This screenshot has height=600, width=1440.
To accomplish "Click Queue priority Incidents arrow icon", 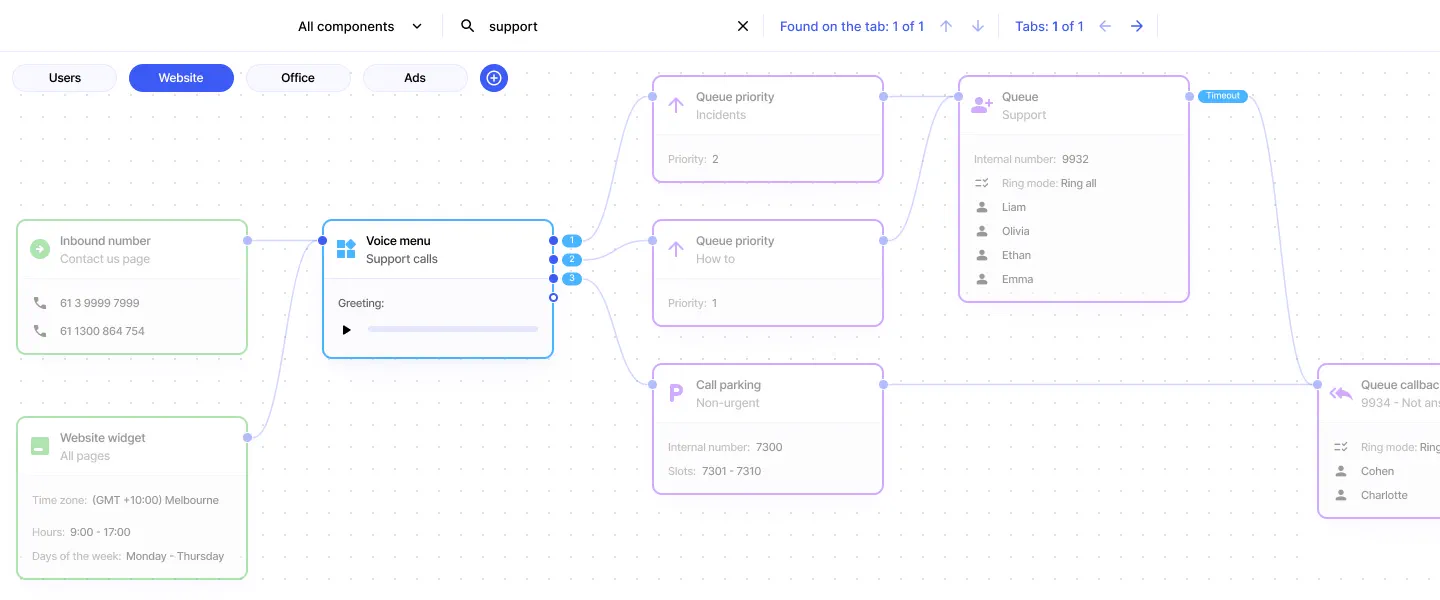I will (675, 105).
